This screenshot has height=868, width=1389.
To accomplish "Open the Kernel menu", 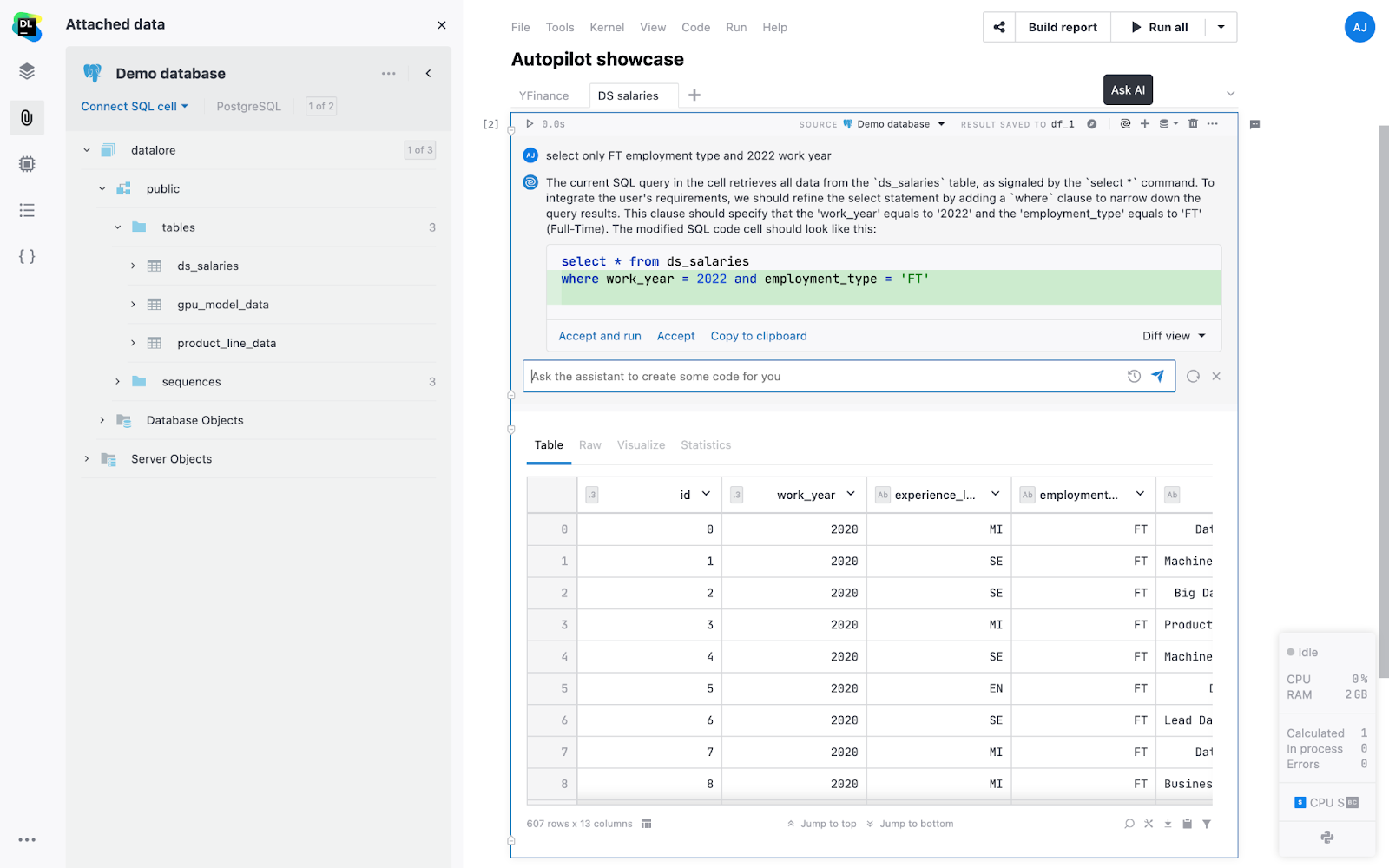I will tap(607, 27).
